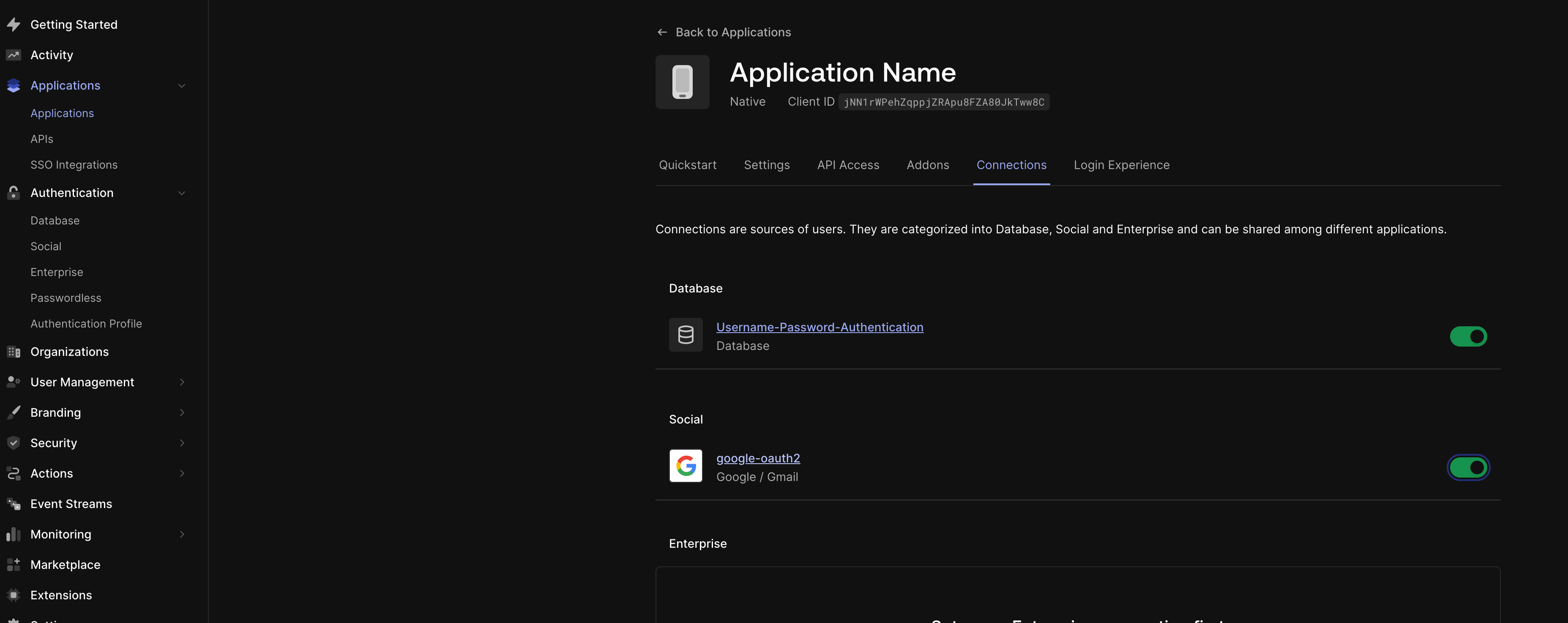Viewport: 1568px width, 623px height.
Task: Open Database under Authentication in sidebar
Action: click(x=55, y=221)
